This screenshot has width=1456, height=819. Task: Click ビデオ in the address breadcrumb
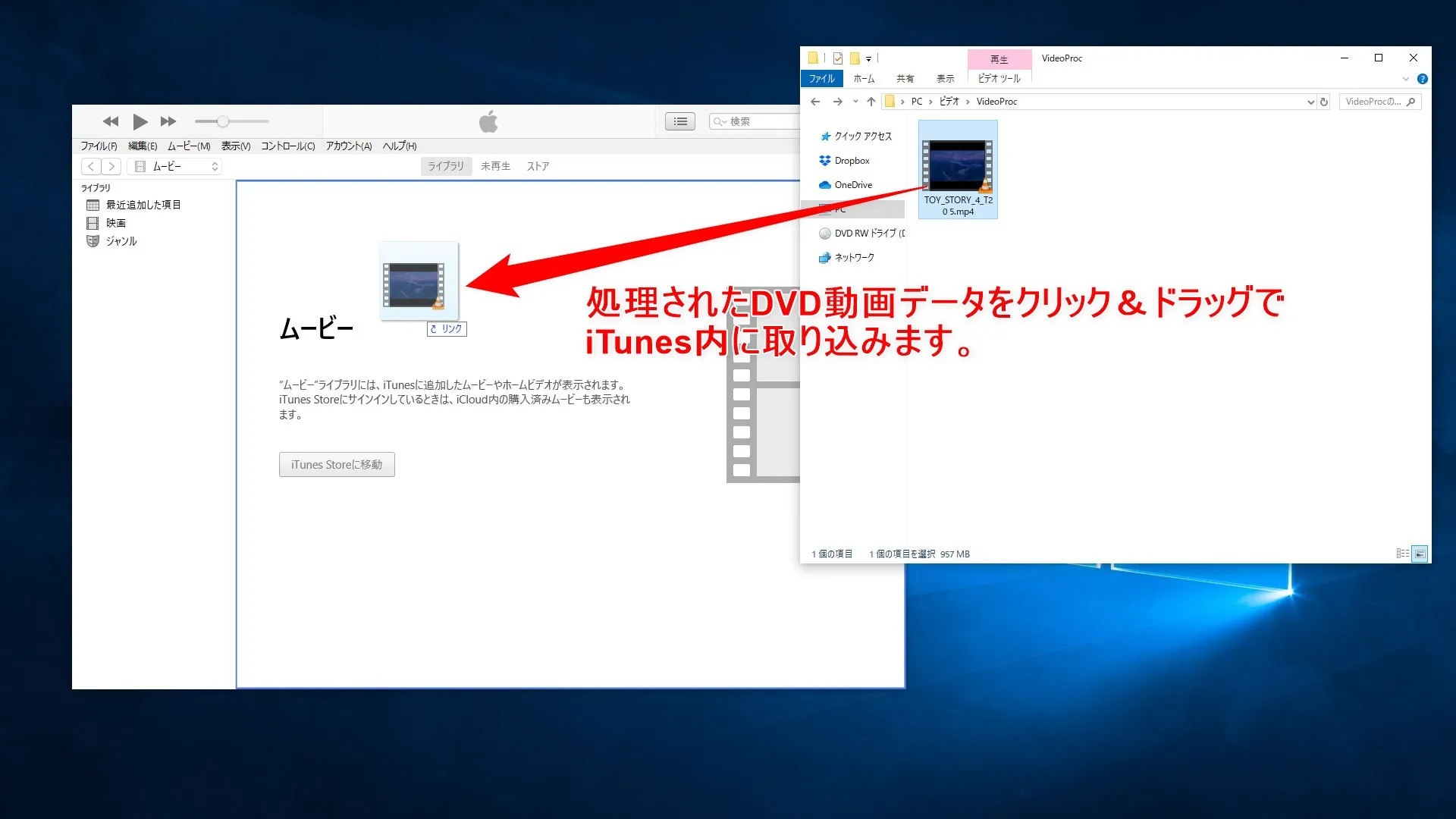(x=949, y=102)
